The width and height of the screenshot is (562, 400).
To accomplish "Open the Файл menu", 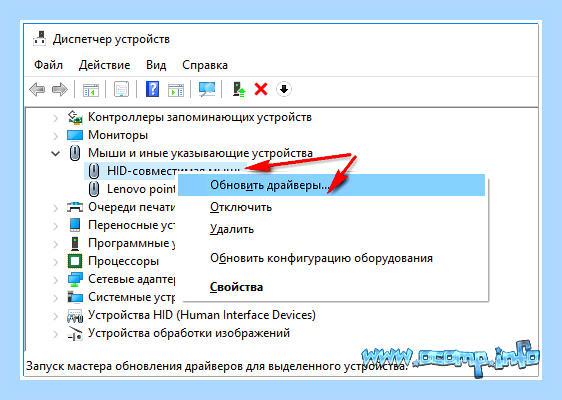I will pos(48,65).
